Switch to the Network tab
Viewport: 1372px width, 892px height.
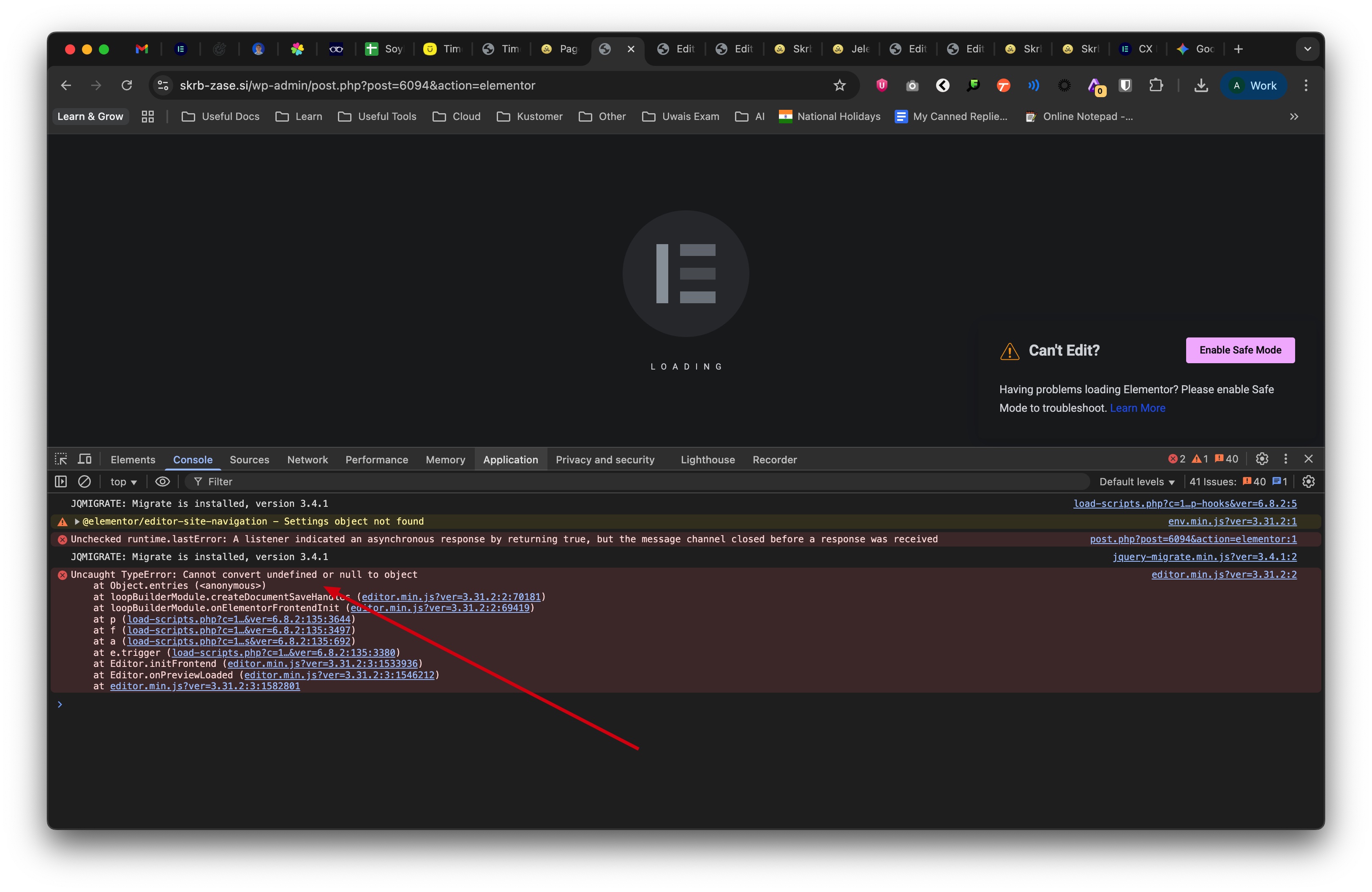[307, 460]
